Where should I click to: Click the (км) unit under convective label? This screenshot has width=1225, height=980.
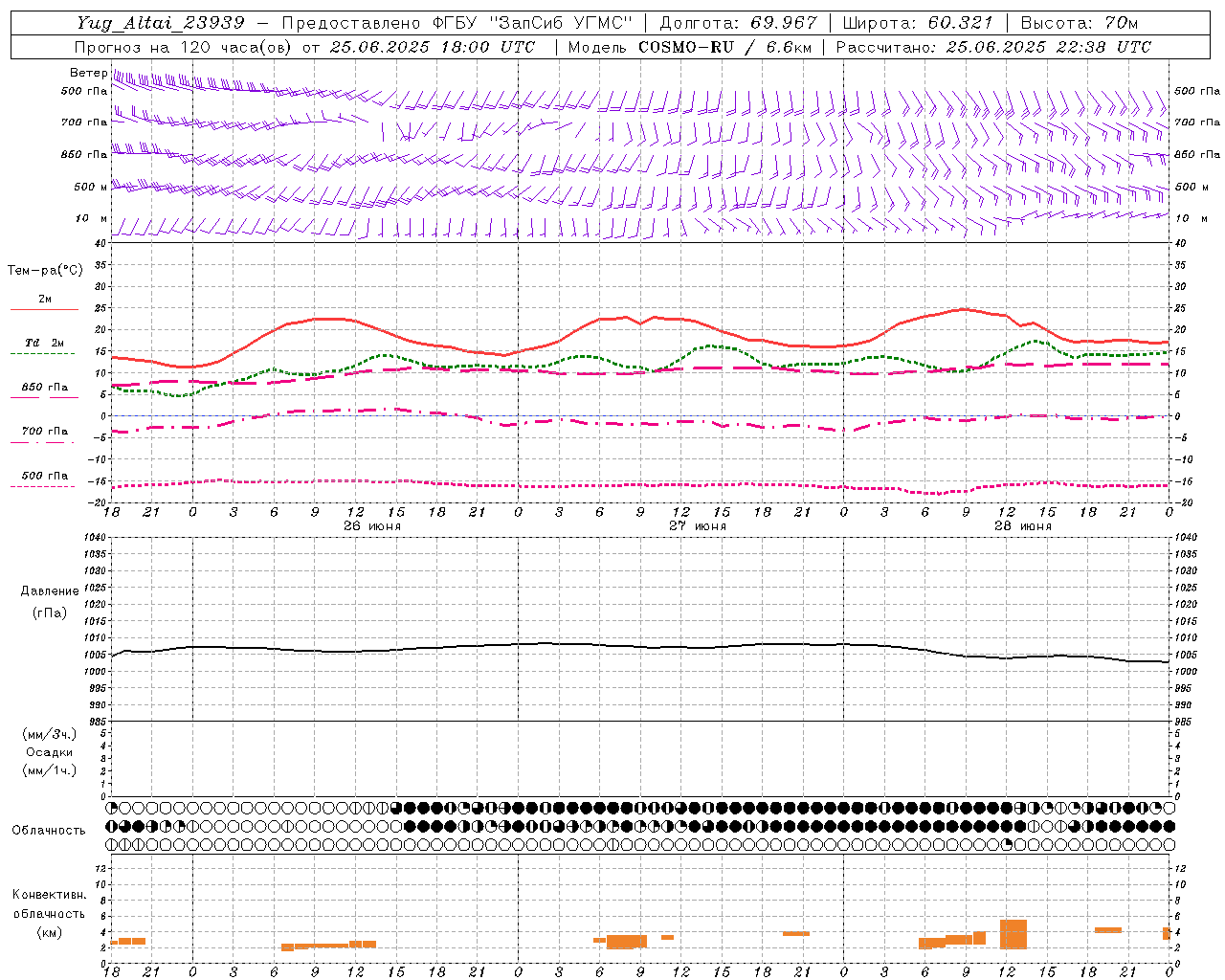[x=50, y=932]
